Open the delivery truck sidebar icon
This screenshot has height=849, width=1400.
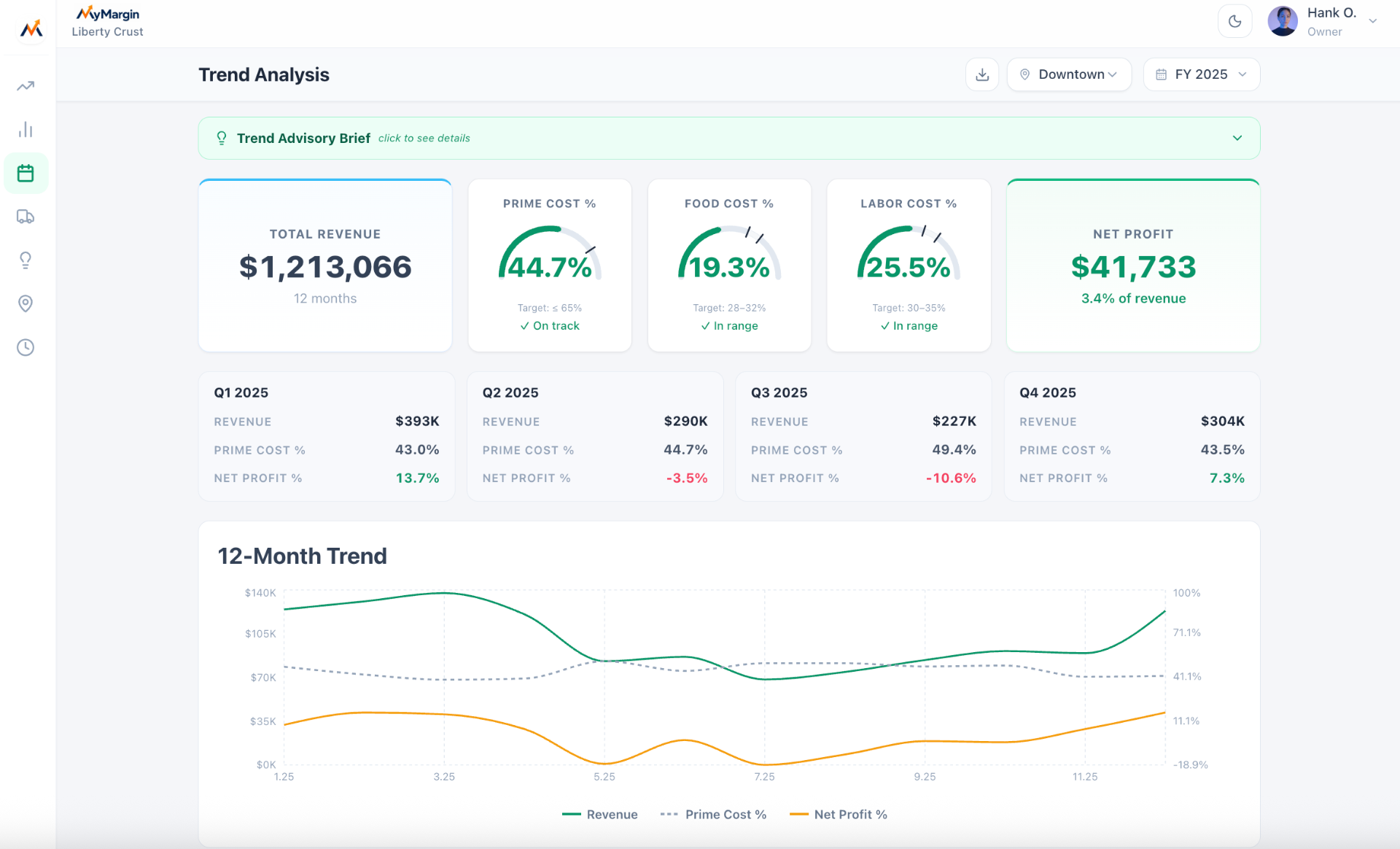26,217
